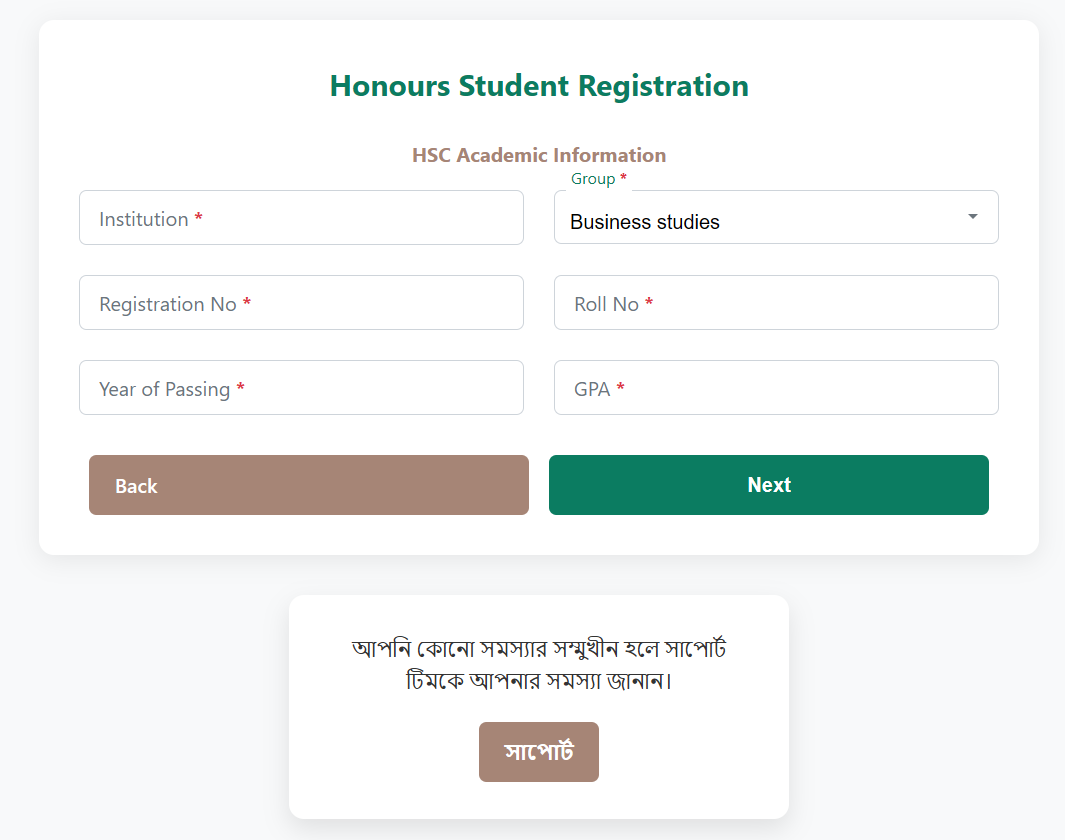Click the asterisk after Registration No
Viewport: 1065px width, 840px height.
247,303
